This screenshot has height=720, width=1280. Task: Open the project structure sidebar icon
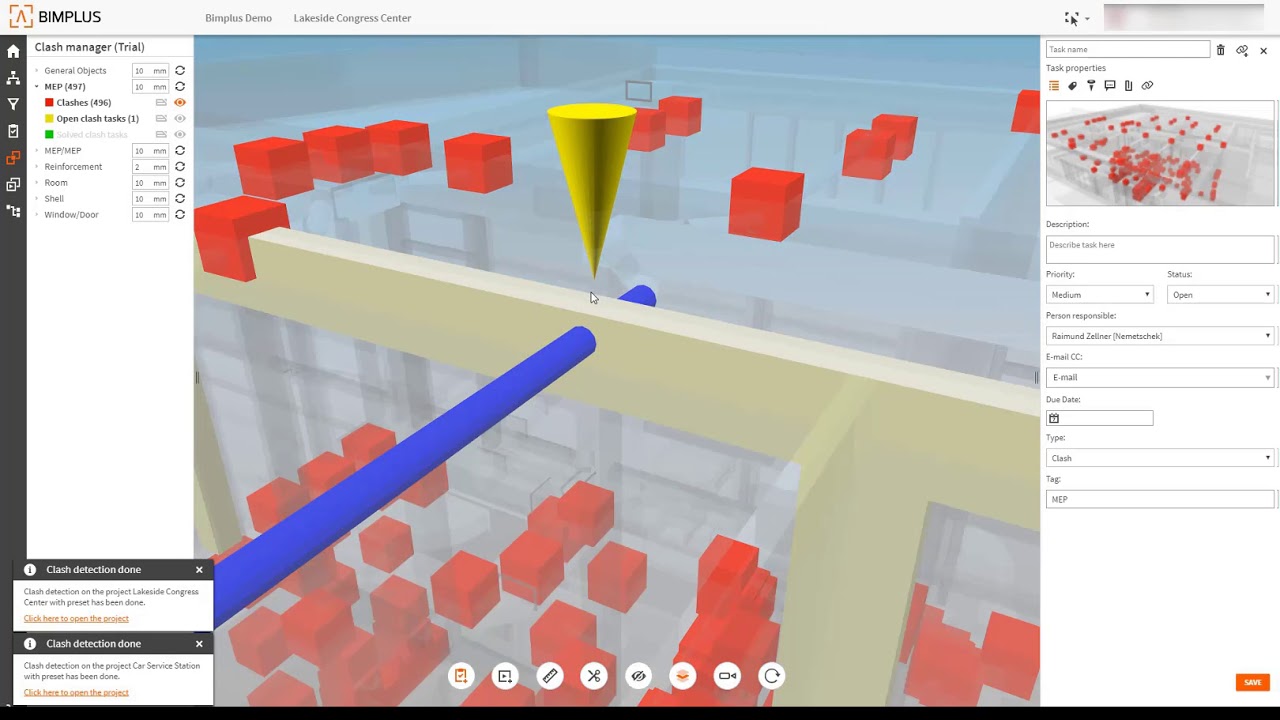(13, 78)
